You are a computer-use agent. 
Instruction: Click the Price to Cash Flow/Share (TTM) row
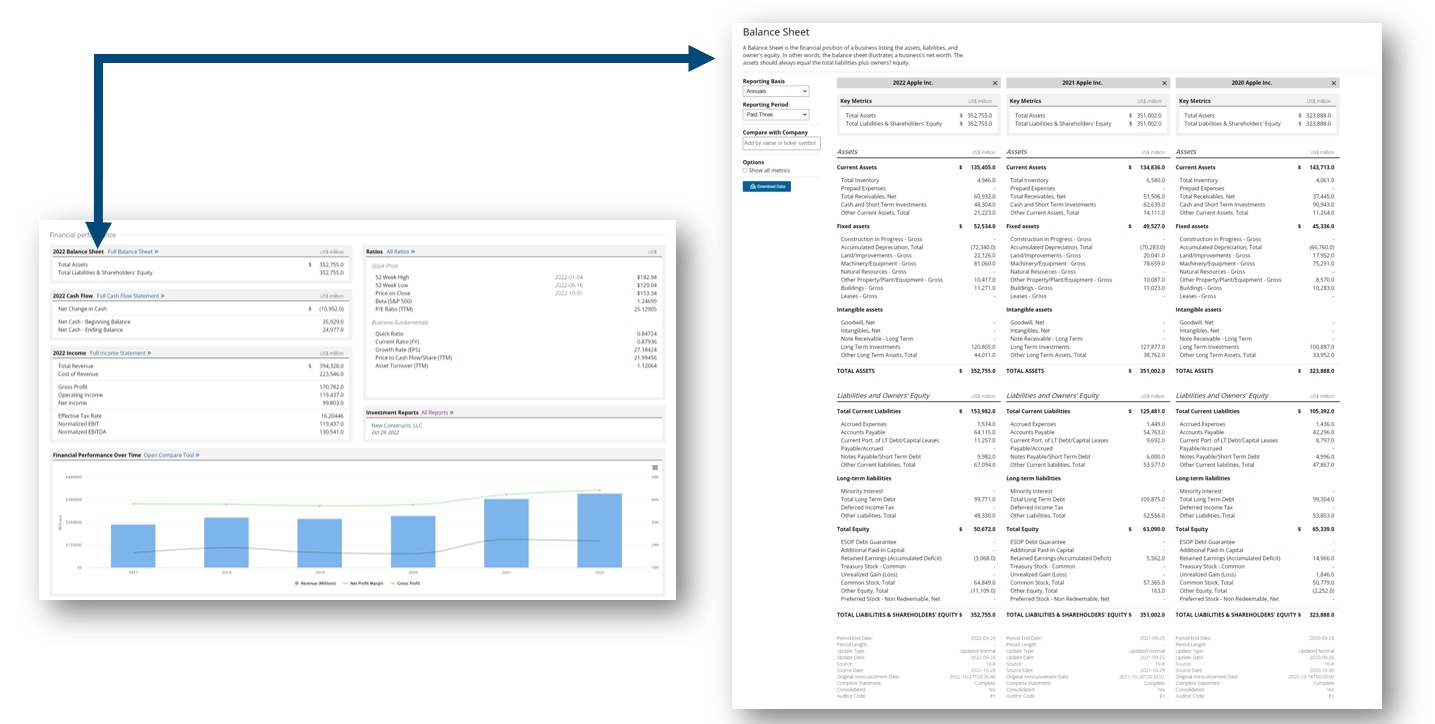coord(514,358)
